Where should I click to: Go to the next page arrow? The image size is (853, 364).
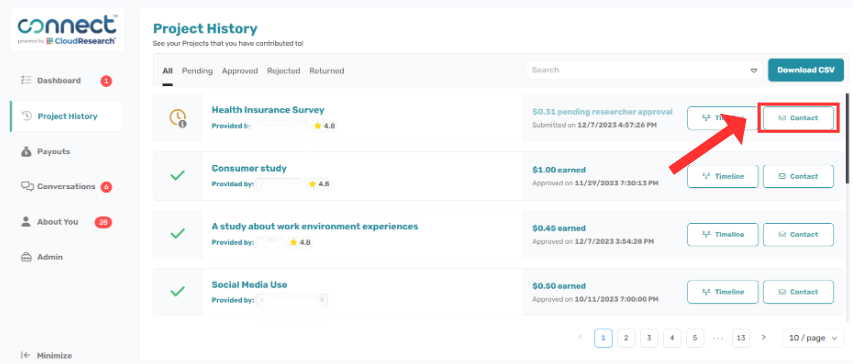[764, 338]
